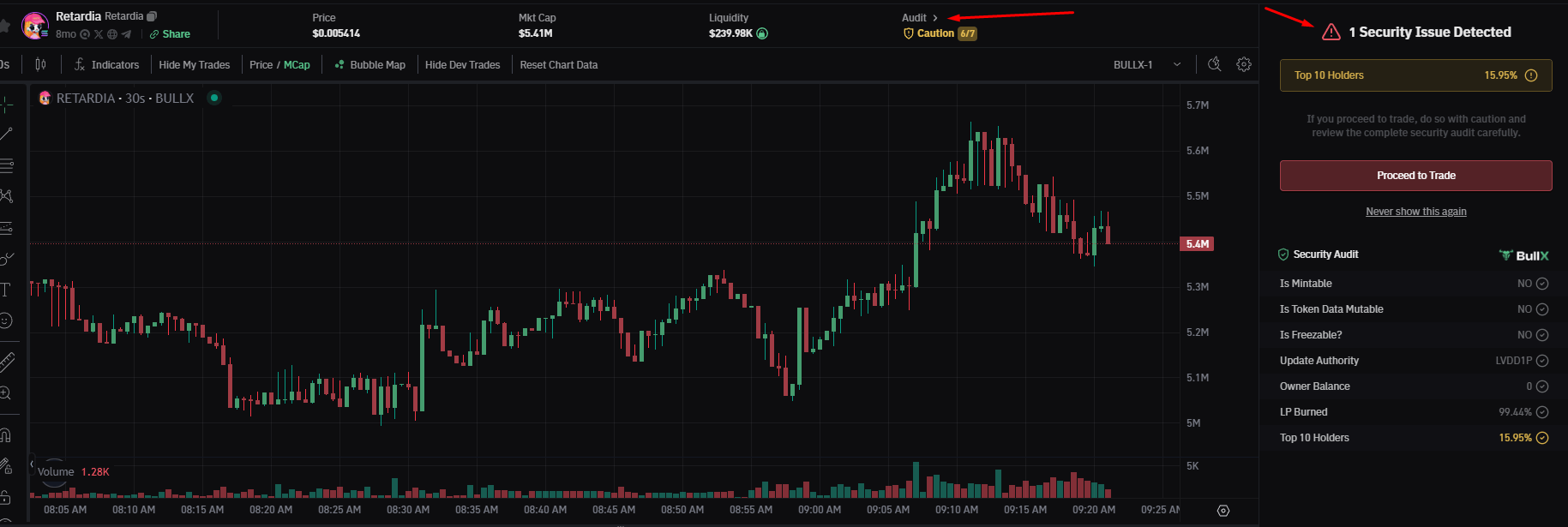Open the token's Telegram link

126,34
